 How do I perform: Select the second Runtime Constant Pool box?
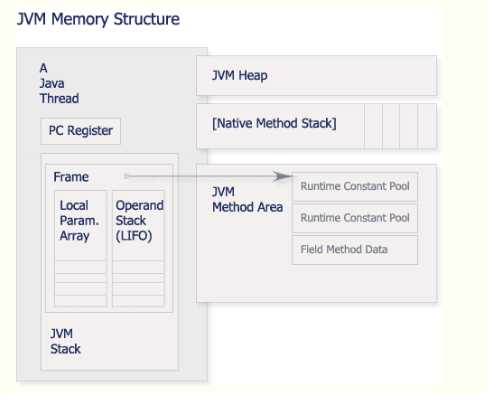pos(355,218)
